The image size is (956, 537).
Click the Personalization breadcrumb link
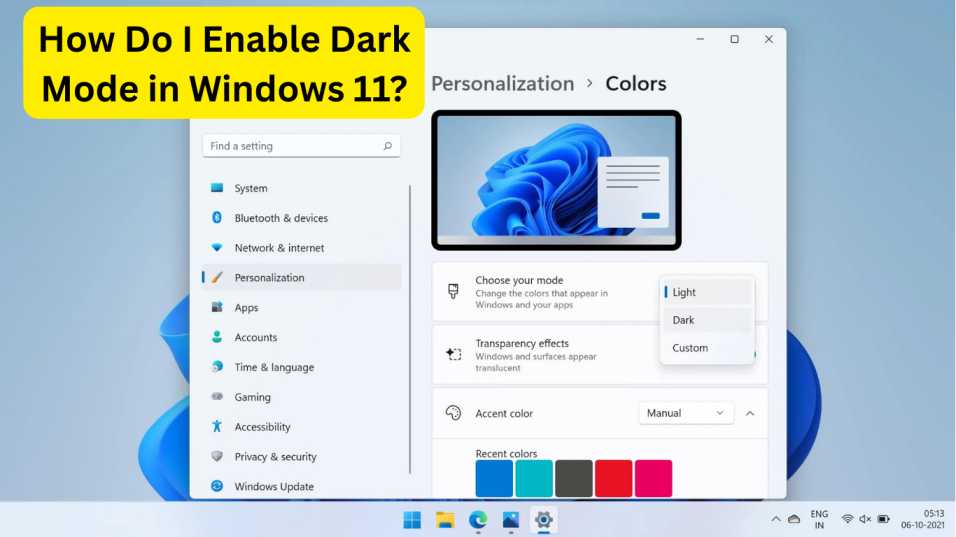(503, 84)
